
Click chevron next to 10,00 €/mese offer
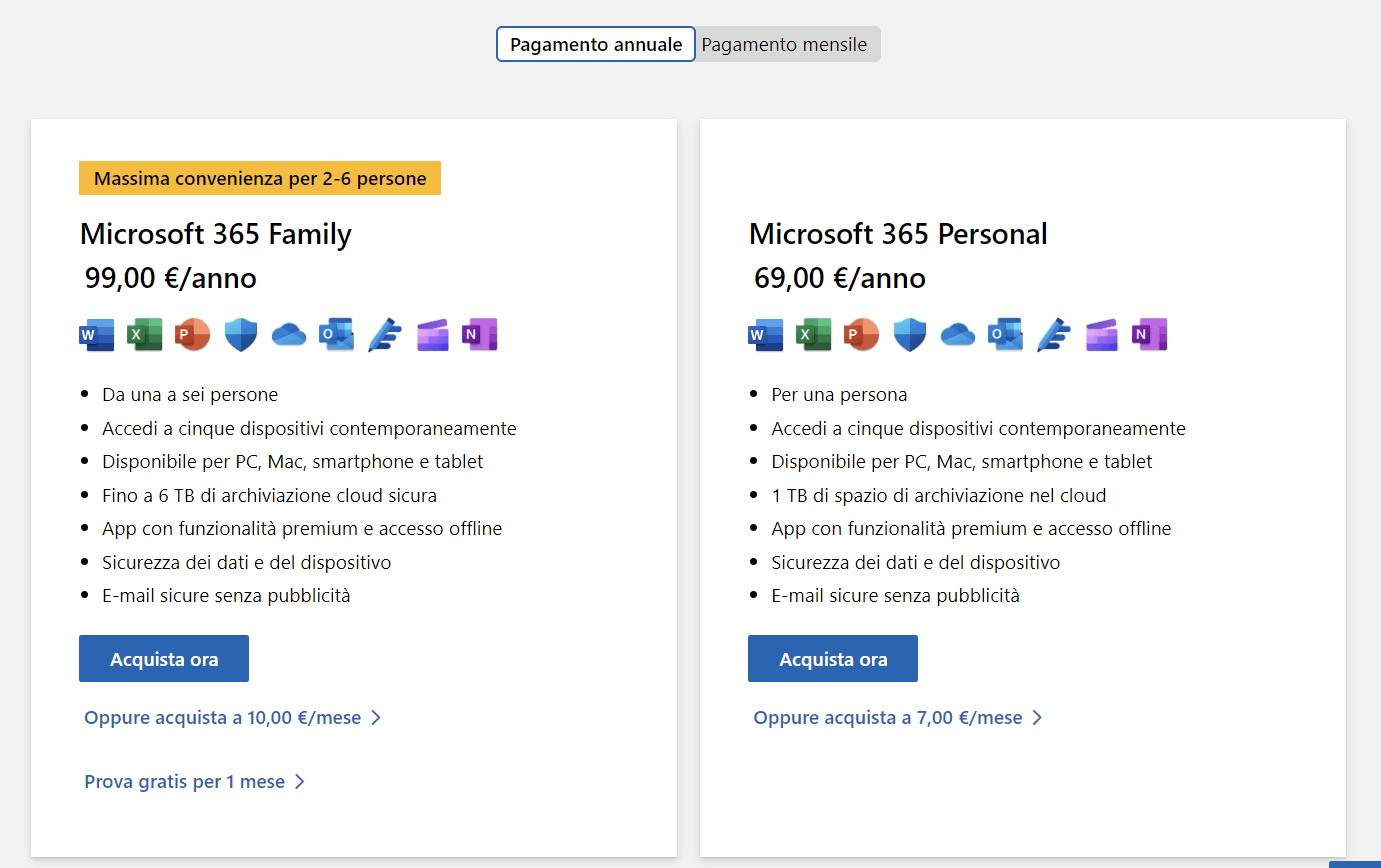[376, 718]
